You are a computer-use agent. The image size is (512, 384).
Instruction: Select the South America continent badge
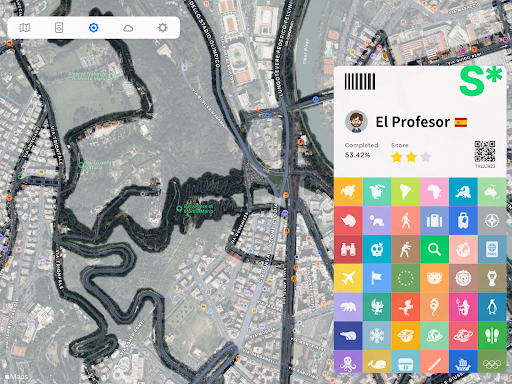[406, 192]
